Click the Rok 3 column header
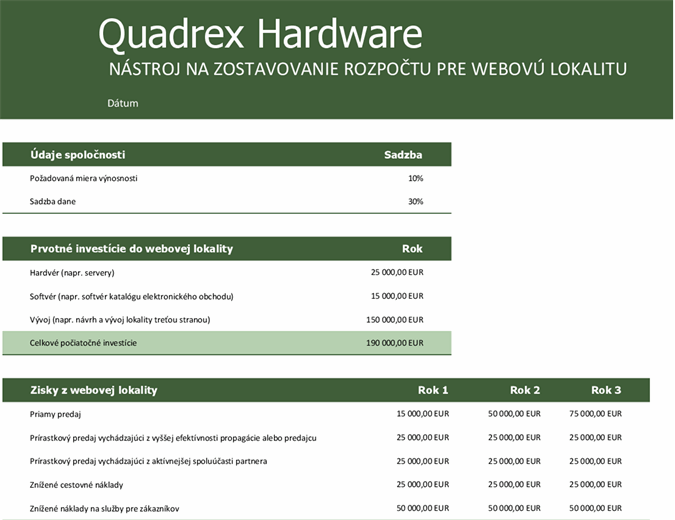Screen dimensions: 675x520 (606, 390)
